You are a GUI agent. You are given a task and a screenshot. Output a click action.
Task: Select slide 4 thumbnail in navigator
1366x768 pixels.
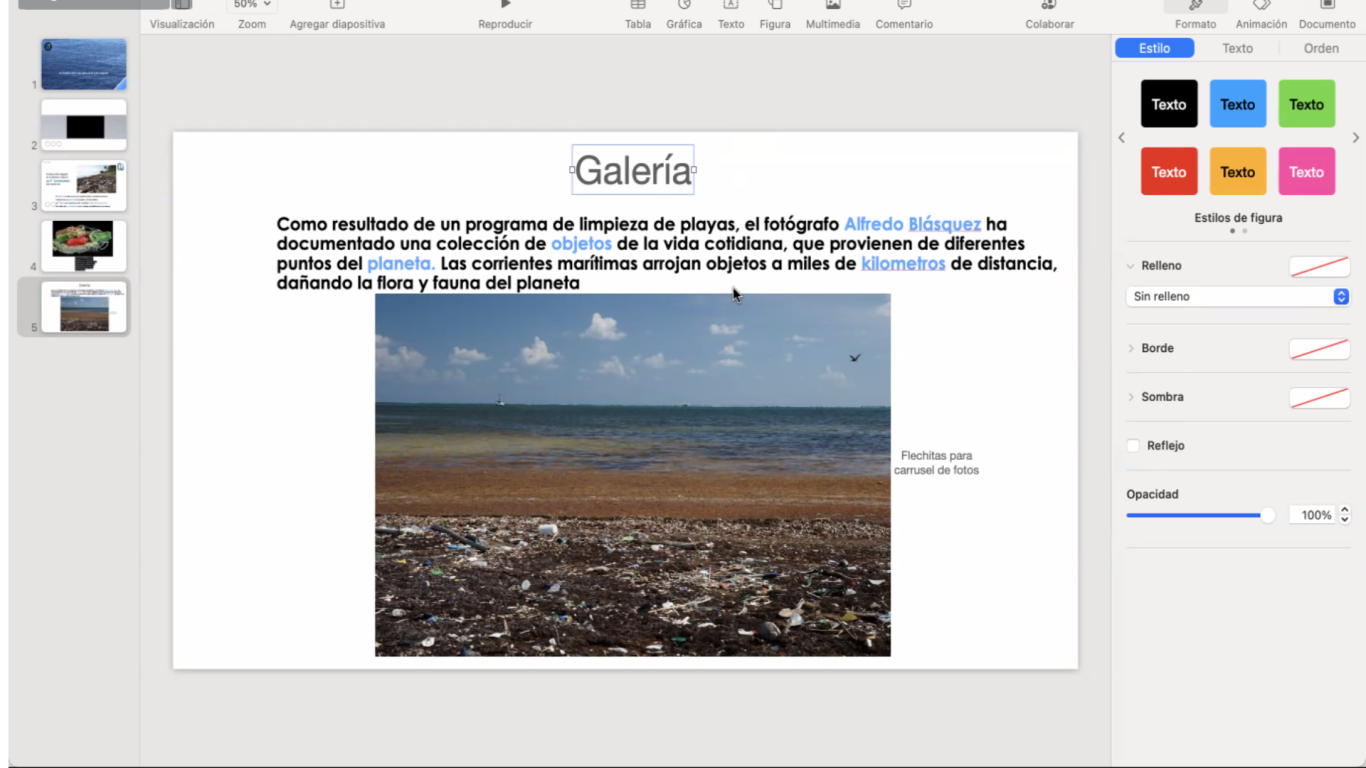point(84,245)
